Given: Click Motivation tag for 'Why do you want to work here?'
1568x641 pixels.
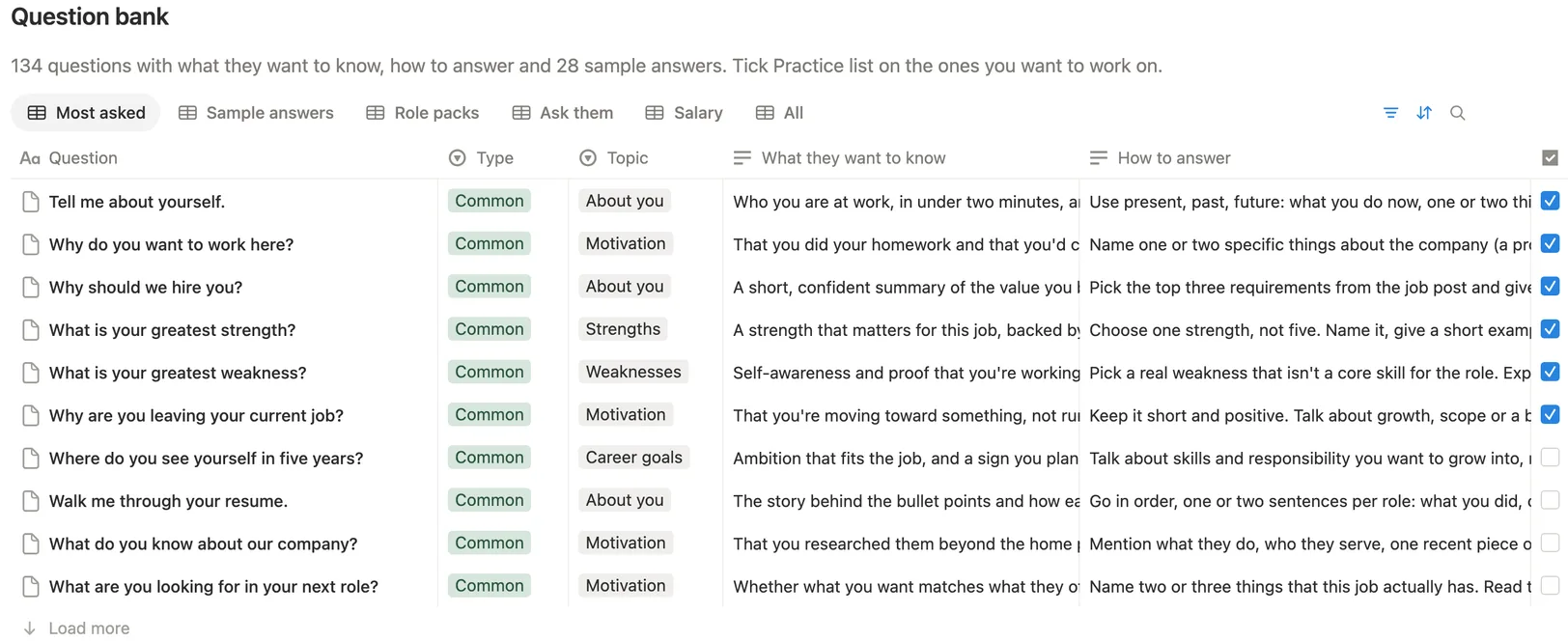Looking at the screenshot, I should (x=626, y=243).
